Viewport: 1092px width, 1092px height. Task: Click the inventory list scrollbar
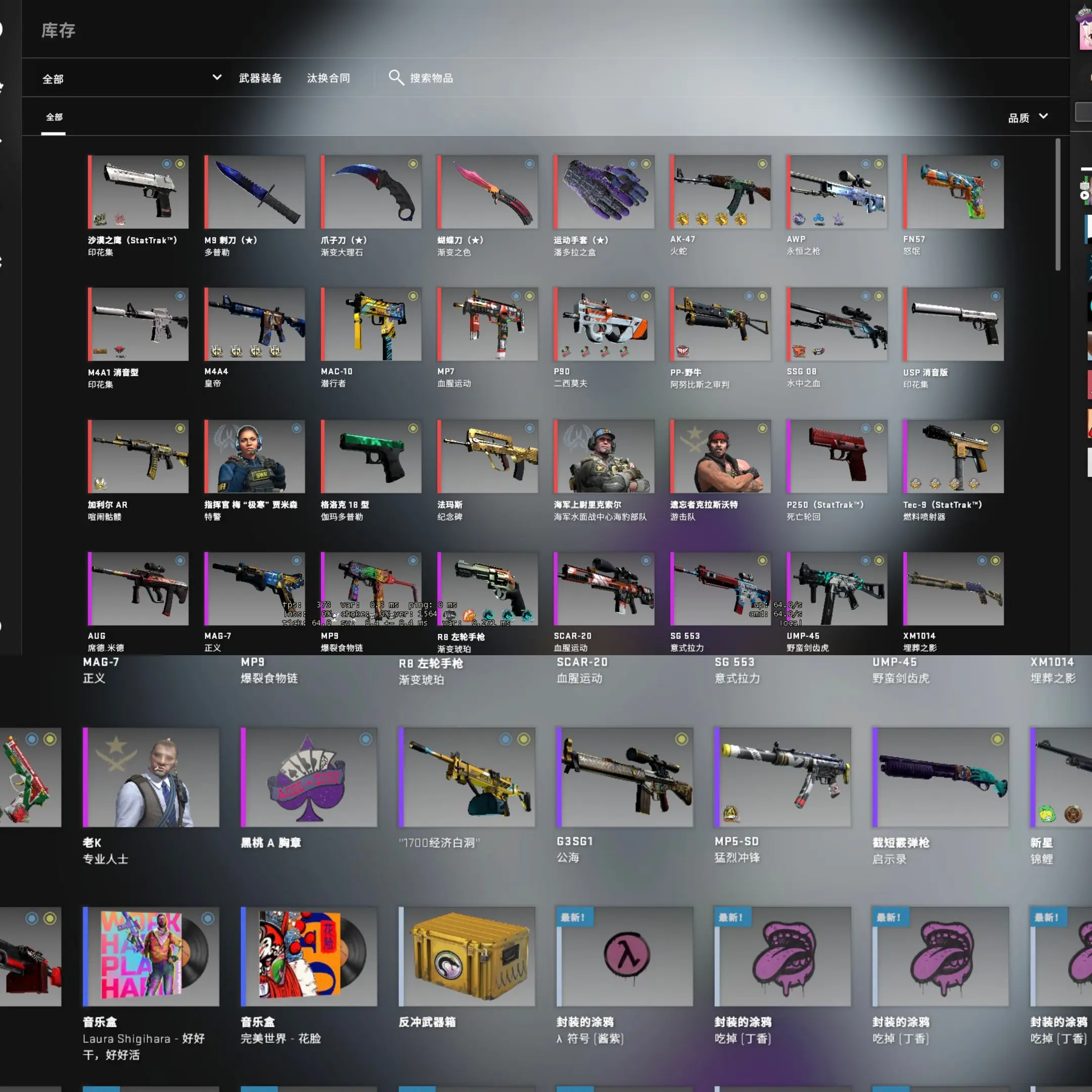(x=1058, y=205)
